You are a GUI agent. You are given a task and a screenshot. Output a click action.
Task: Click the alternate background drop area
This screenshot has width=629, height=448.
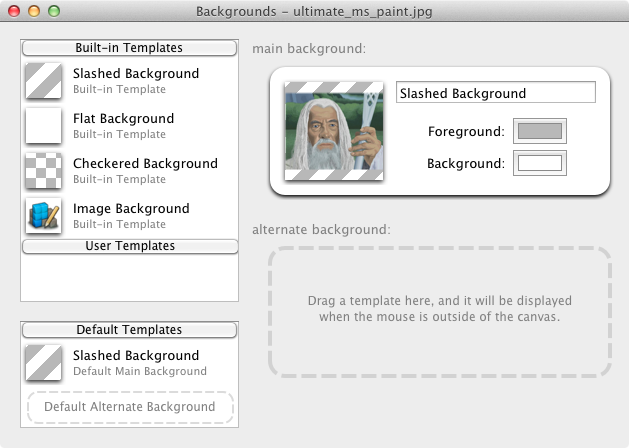[x=440, y=312]
